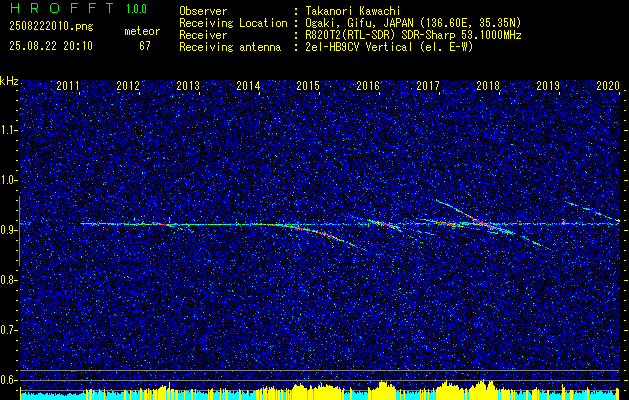Click the 'Receiving Location' label
Viewport: 629px width, 400px height.
pyautogui.click(x=233, y=23)
